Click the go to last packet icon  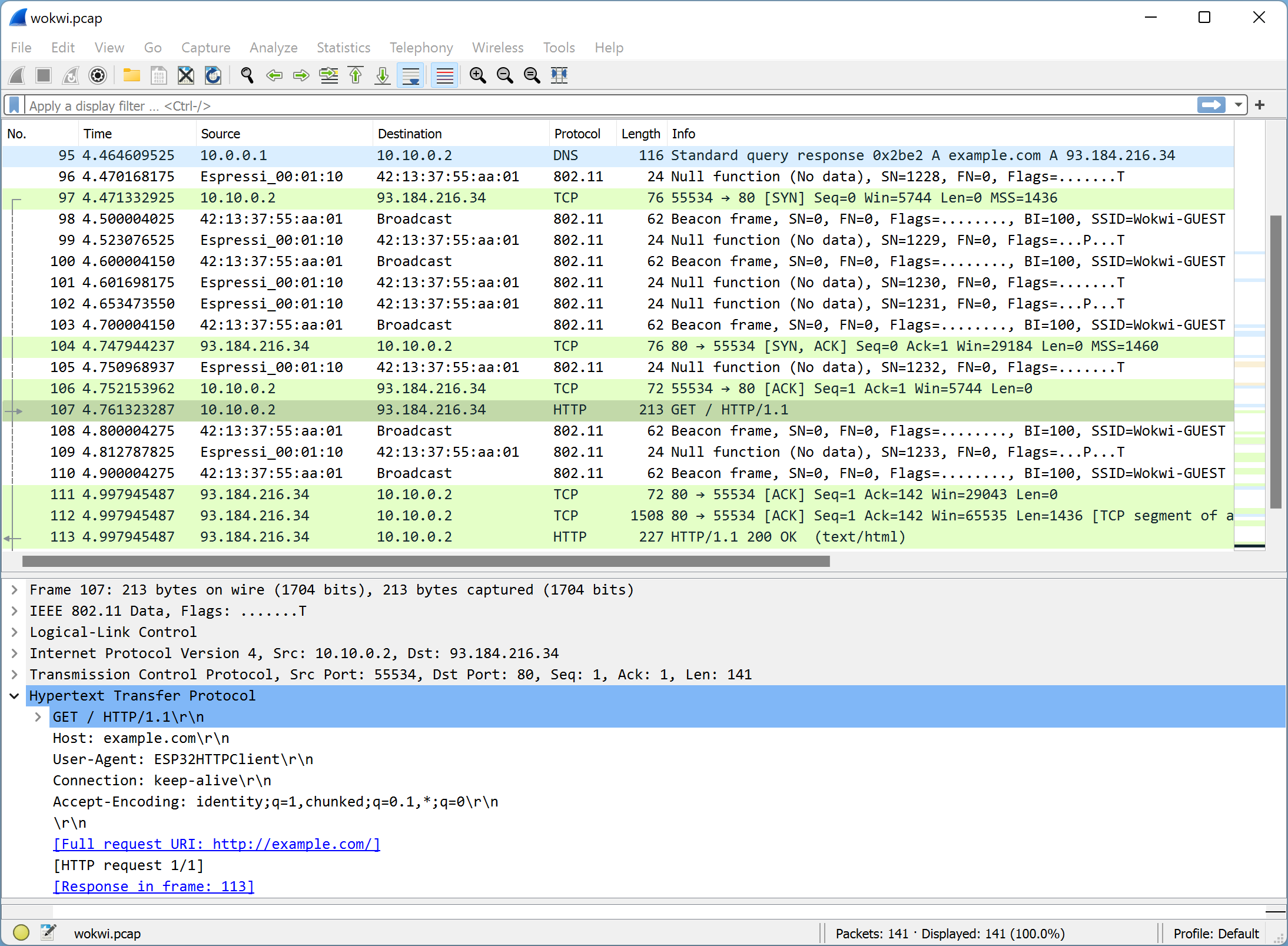click(384, 77)
